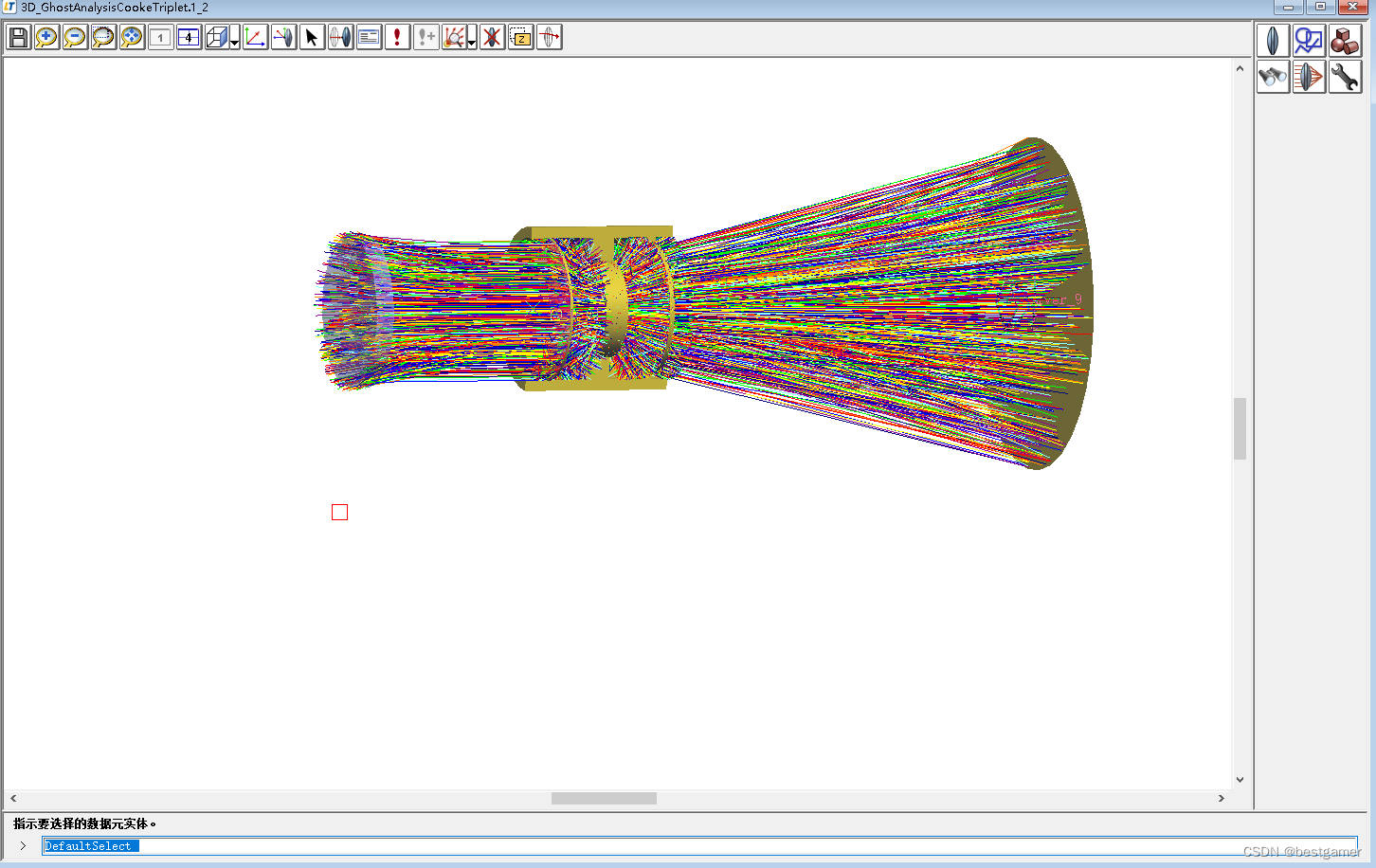
Task: Click the analysis sketch icon in right panel
Action: tap(1309, 41)
